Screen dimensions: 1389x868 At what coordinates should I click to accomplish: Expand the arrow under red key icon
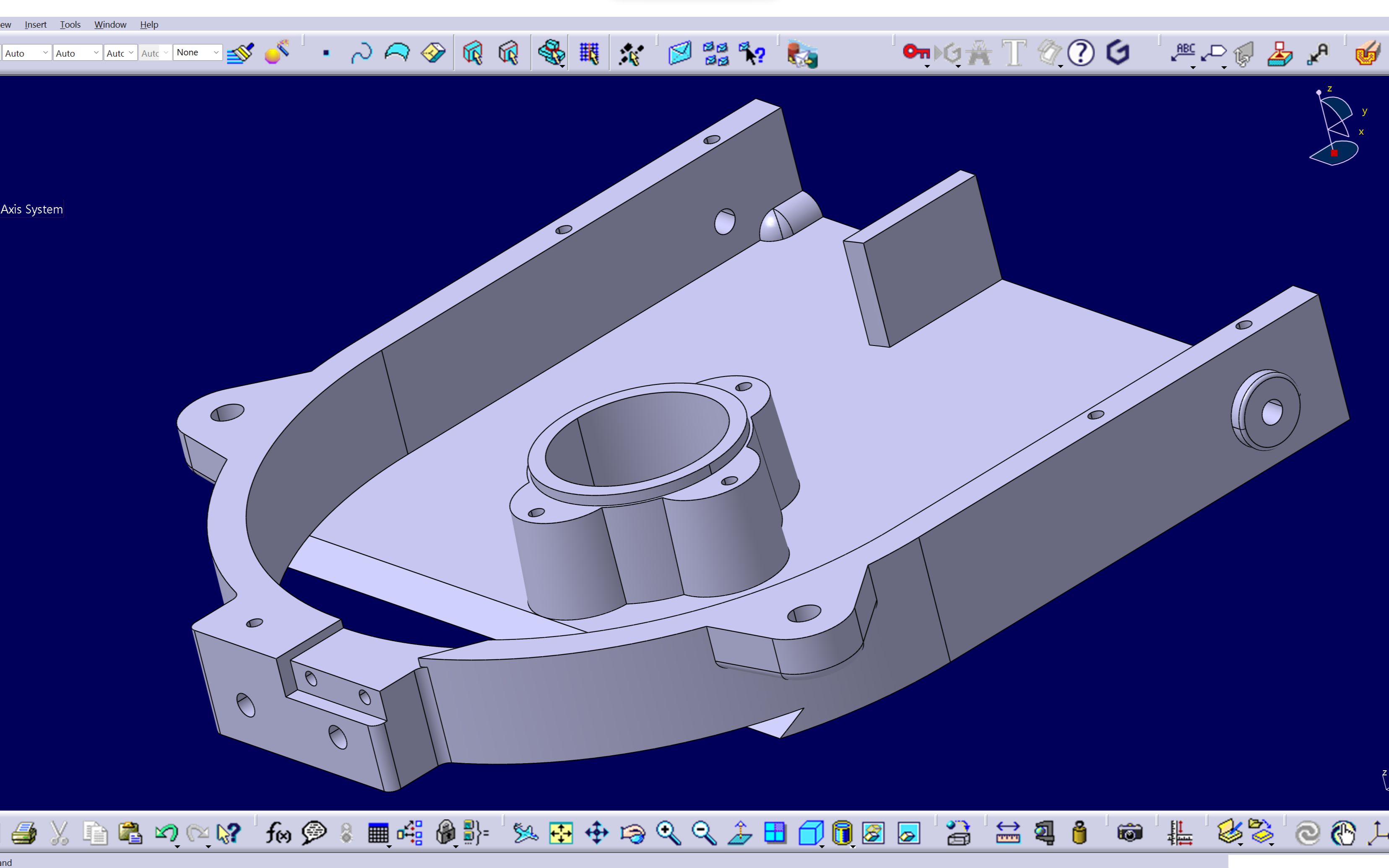coord(927,67)
